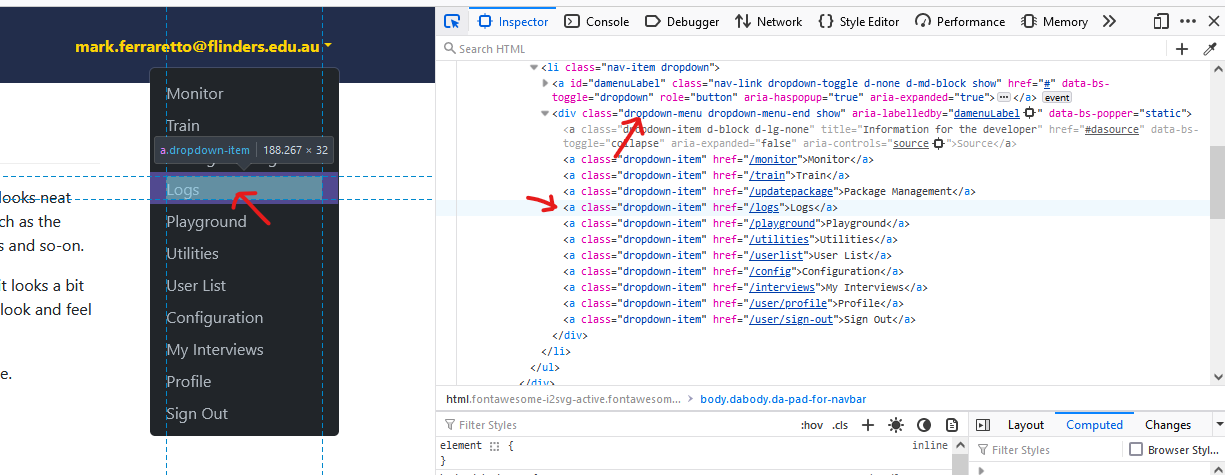The width and height of the screenshot is (1225, 475).
Task: Select Playground in the dropdown menu
Action: pyautogui.click(x=206, y=222)
